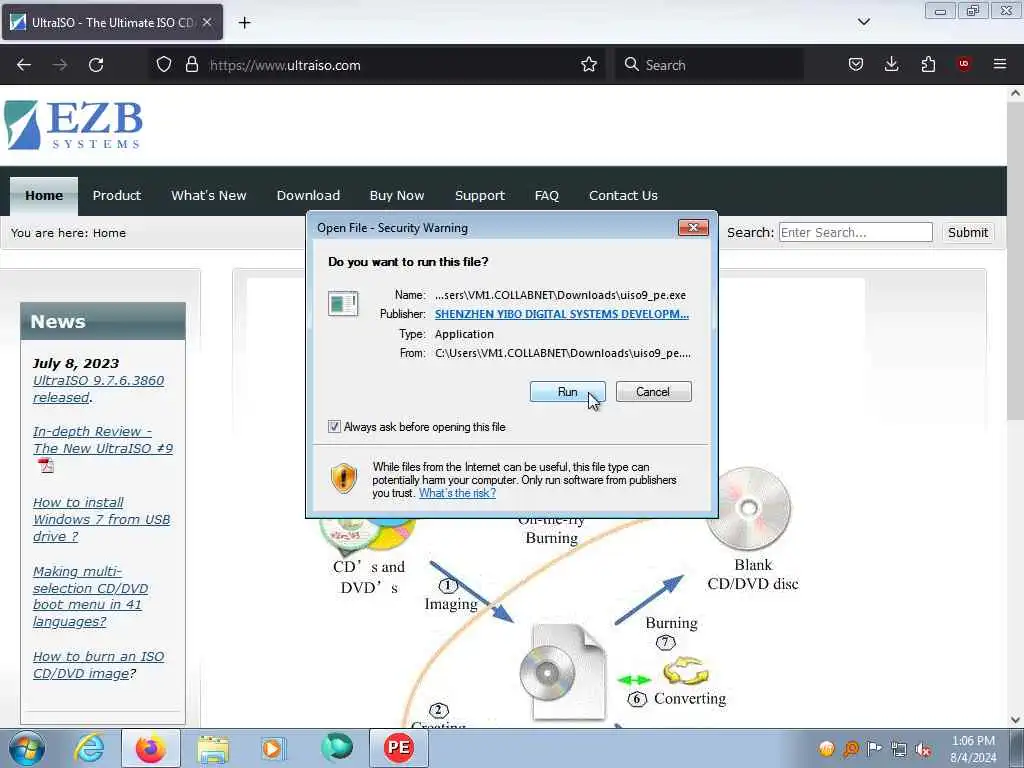Open In-depth Review New UltraISO link
This screenshot has width=1024, height=768.
pos(103,440)
